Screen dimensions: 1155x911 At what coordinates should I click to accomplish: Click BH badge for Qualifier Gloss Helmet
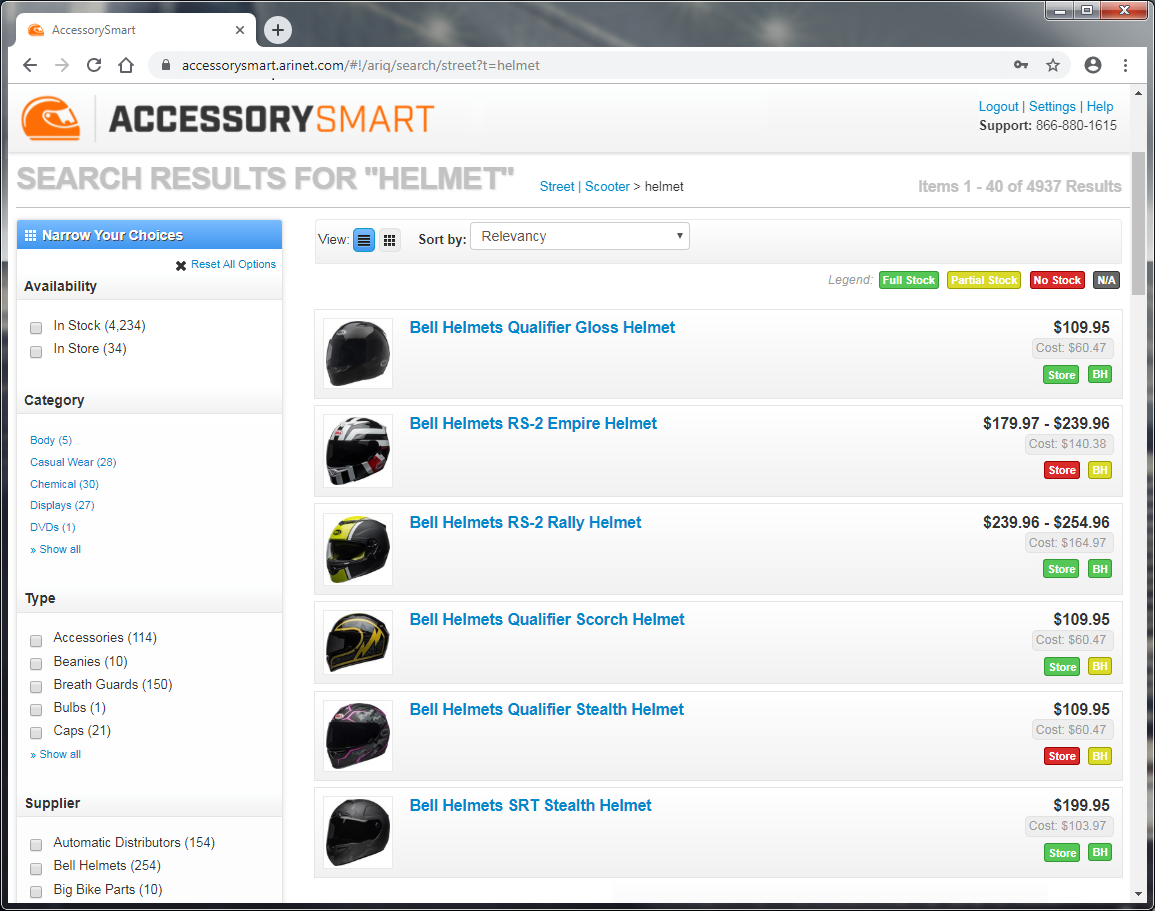coord(1100,374)
